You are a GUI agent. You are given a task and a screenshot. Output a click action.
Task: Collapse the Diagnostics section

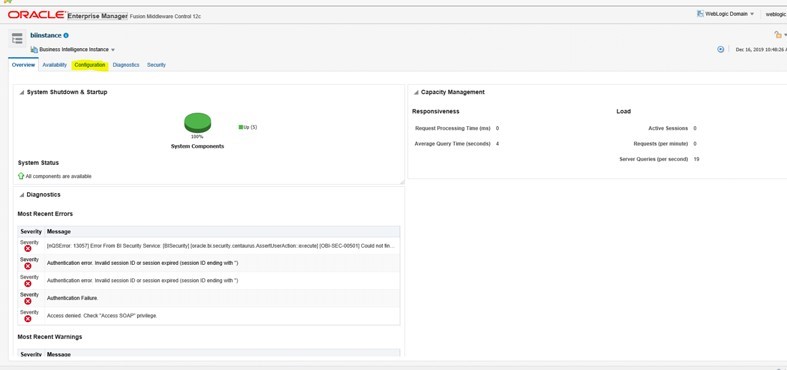point(22,195)
